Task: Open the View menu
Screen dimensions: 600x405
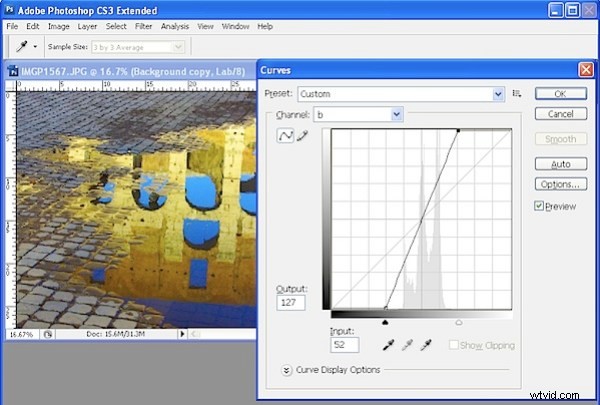Action: coord(205,26)
